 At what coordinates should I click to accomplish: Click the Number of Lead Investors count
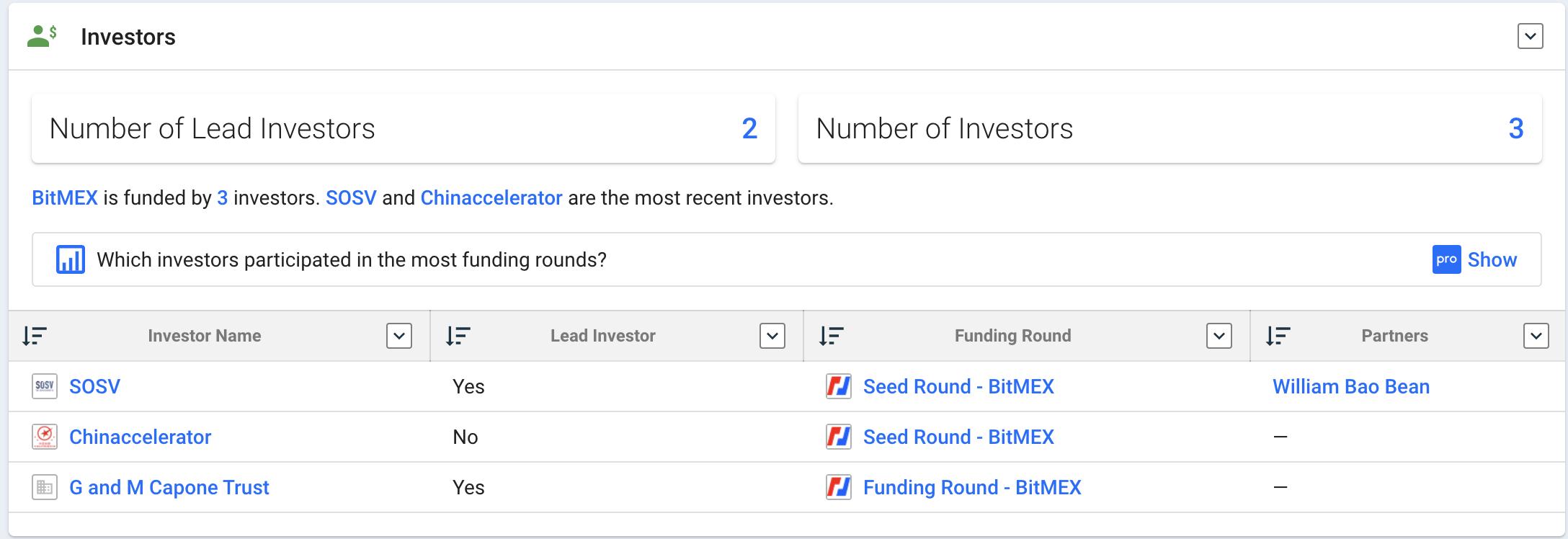click(749, 129)
